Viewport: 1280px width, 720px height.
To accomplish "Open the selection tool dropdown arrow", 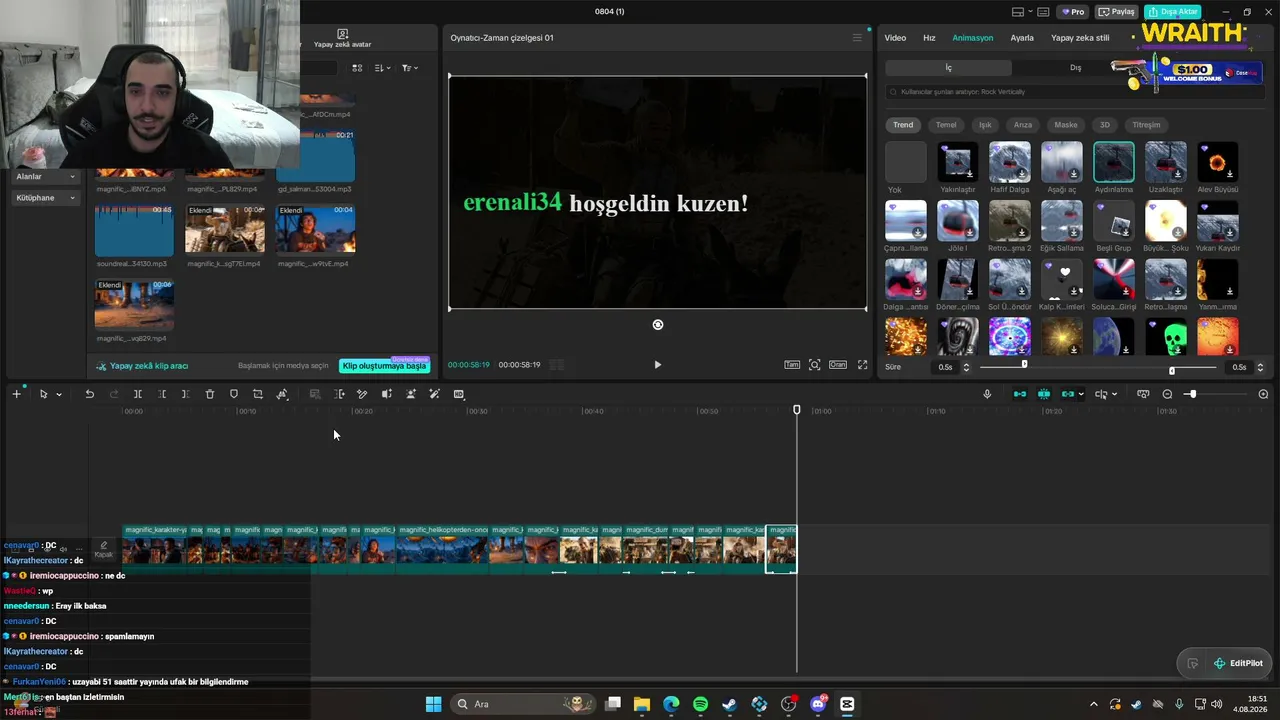I will (x=59, y=395).
